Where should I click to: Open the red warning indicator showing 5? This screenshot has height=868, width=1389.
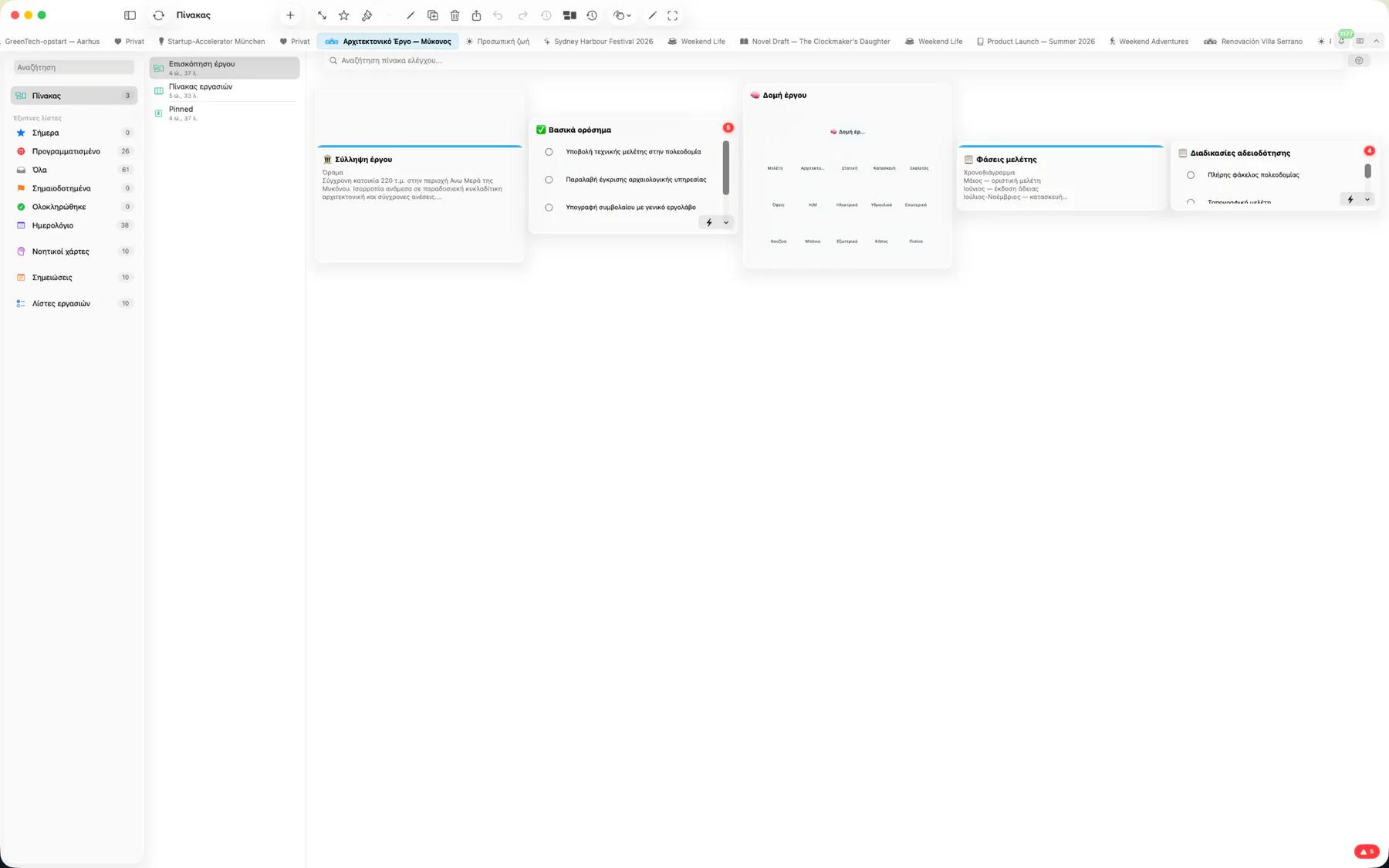[1367, 852]
